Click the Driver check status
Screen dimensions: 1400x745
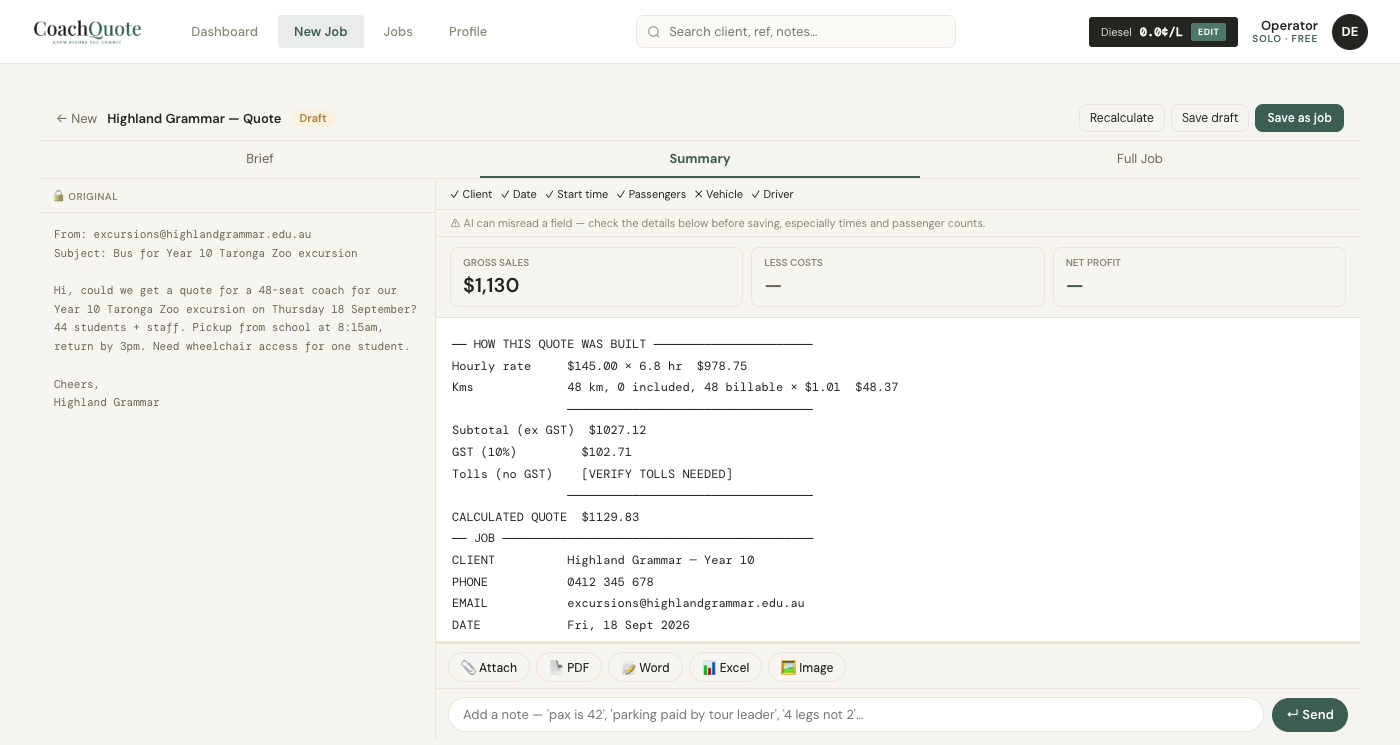(x=773, y=194)
